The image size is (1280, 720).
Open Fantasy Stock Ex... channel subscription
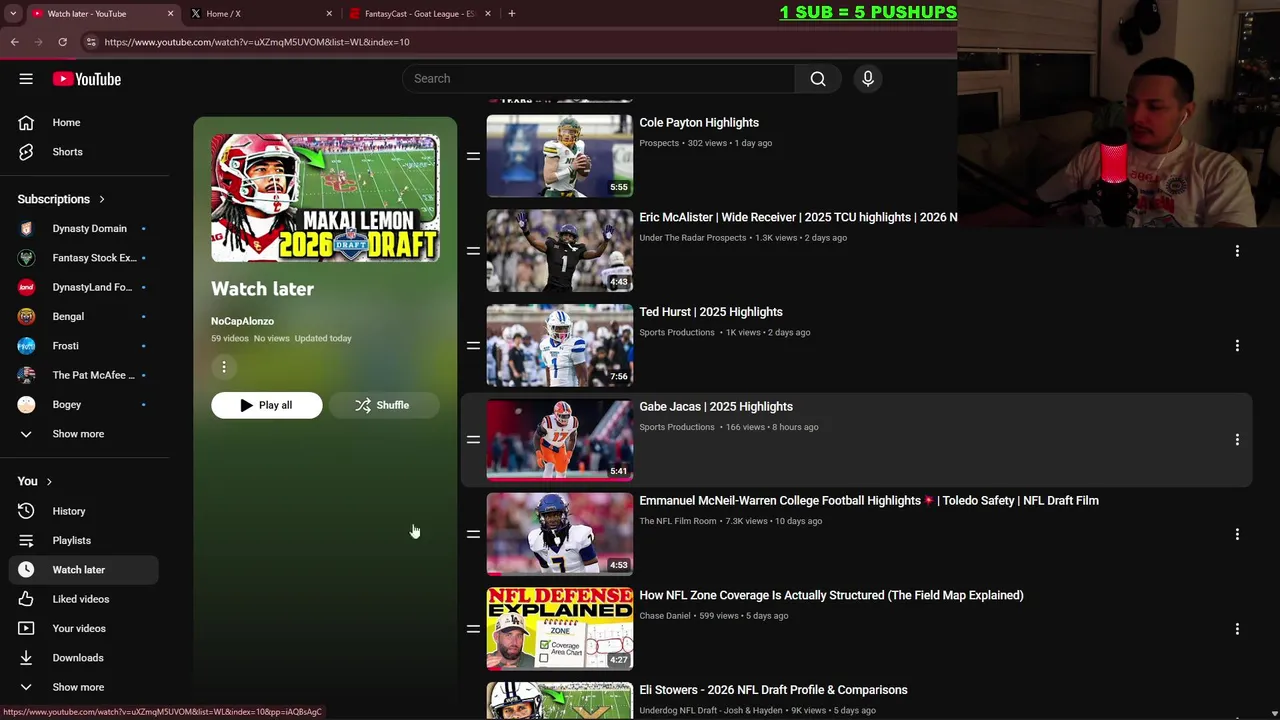[x=84, y=258]
